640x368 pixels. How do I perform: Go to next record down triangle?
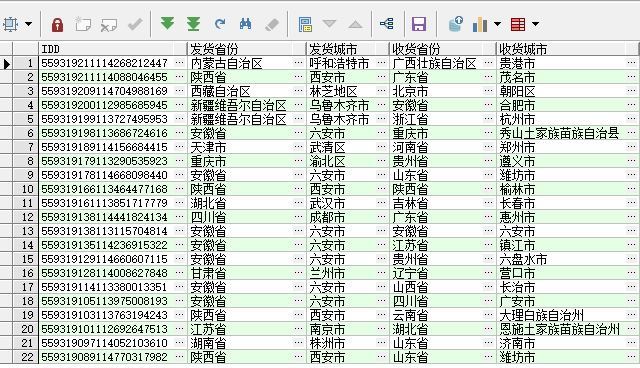pos(329,24)
